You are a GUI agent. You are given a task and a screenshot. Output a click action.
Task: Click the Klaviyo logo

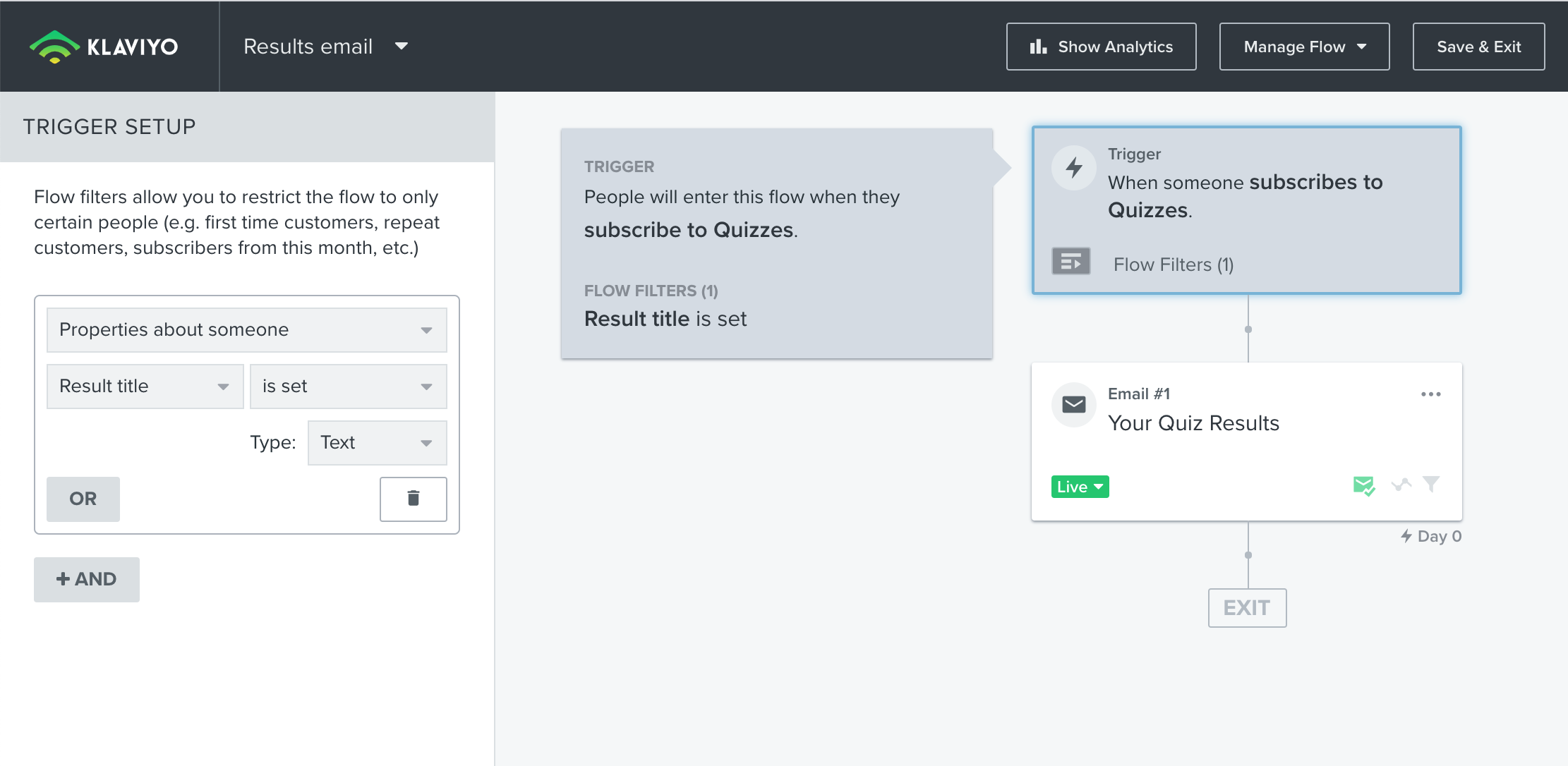104,47
